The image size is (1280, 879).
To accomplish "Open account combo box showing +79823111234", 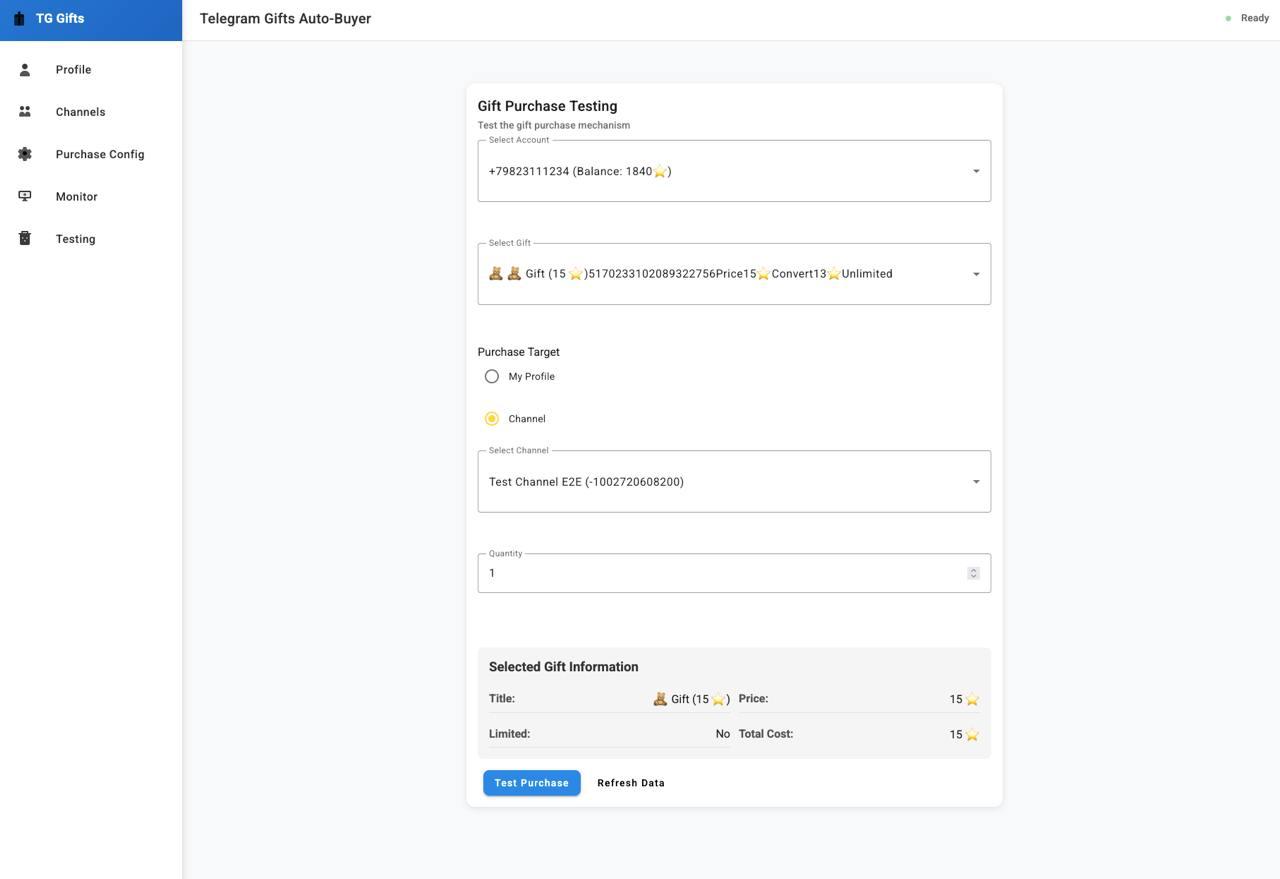I will [734, 171].
